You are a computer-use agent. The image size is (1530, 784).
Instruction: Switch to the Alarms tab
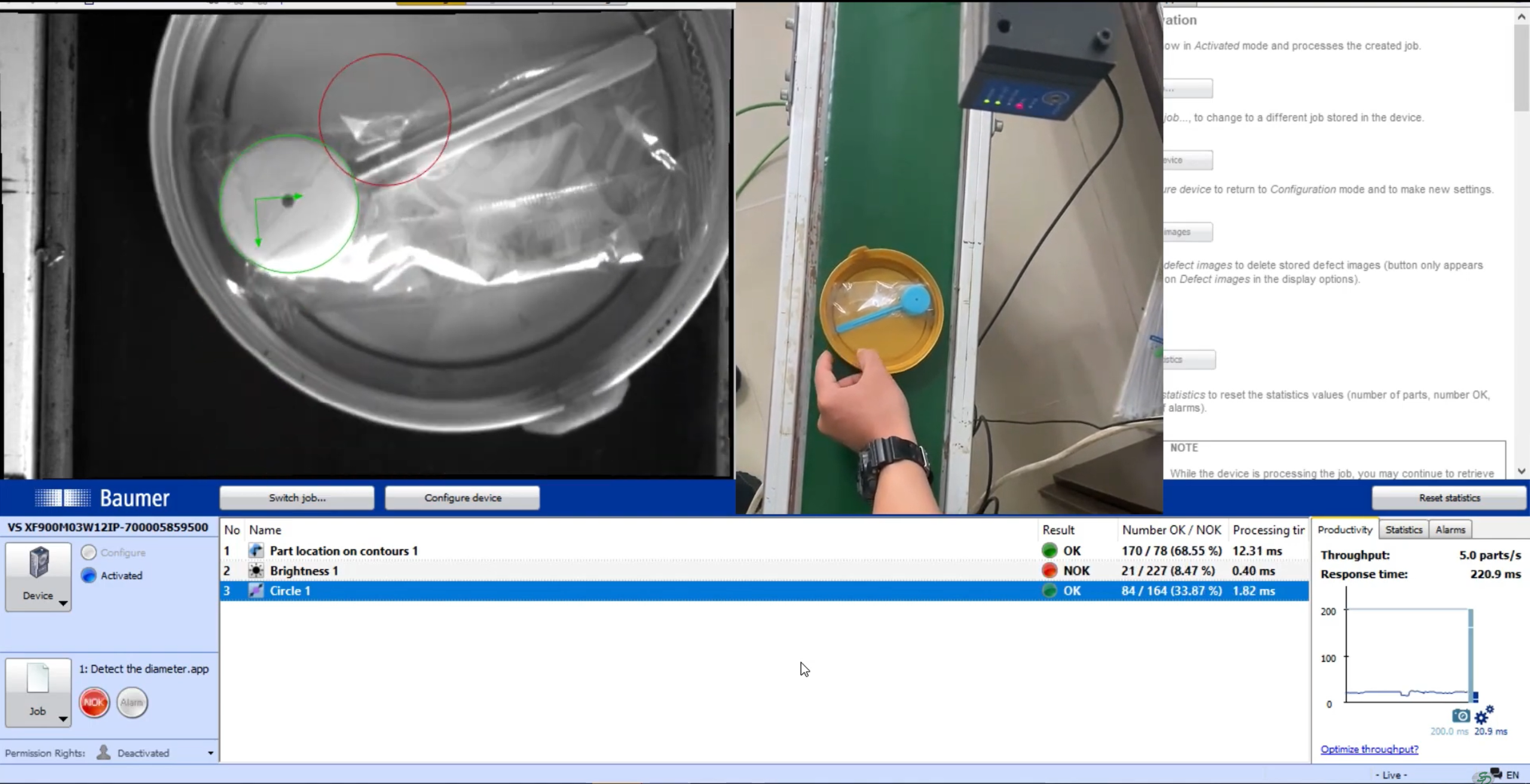pos(1450,529)
